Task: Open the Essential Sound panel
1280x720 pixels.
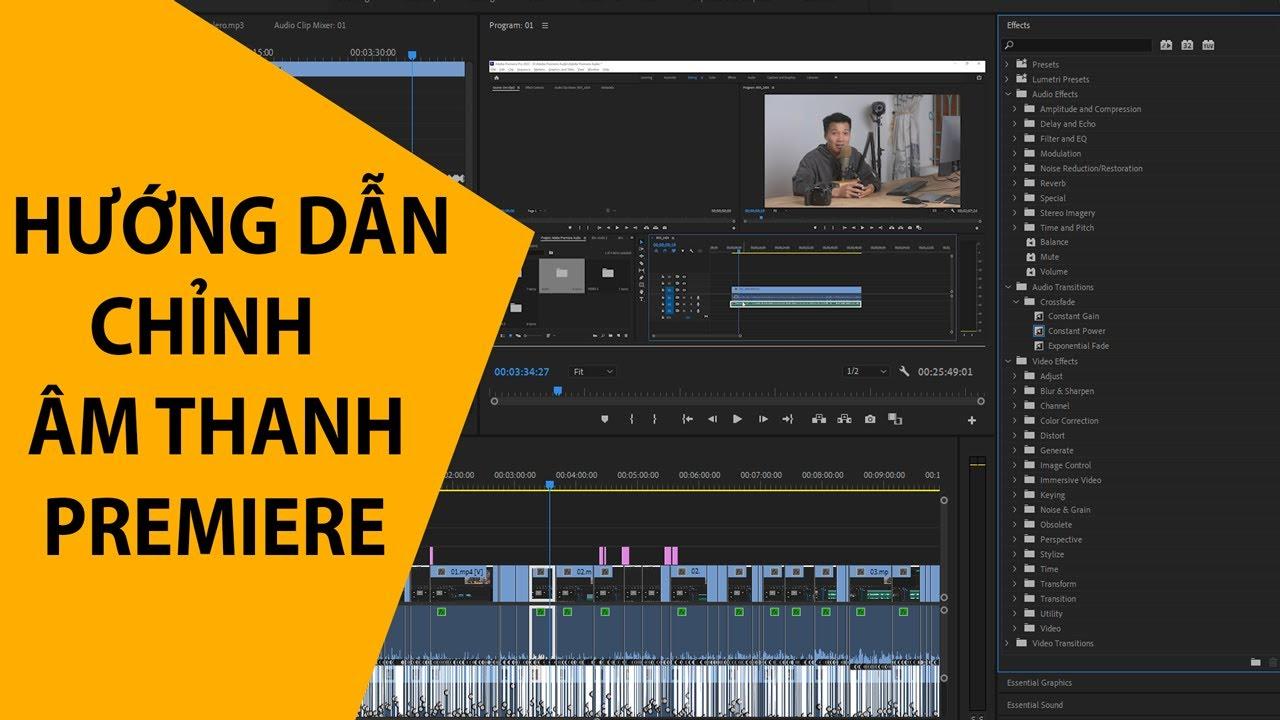Action: pos(1035,705)
